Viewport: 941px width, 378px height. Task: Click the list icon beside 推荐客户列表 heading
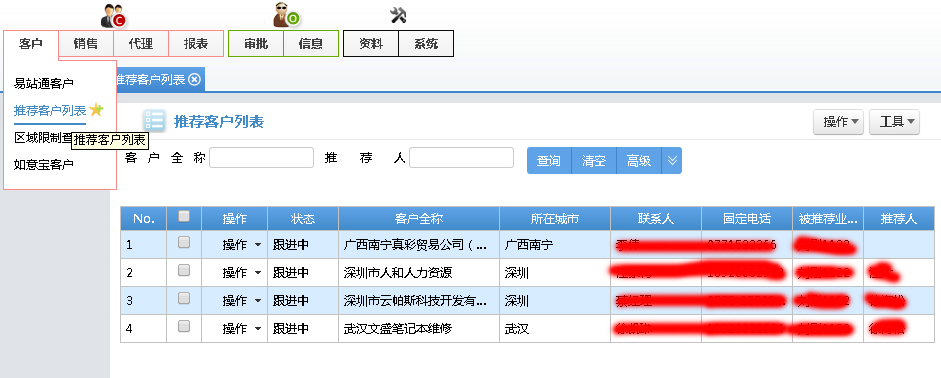pyautogui.click(x=154, y=121)
